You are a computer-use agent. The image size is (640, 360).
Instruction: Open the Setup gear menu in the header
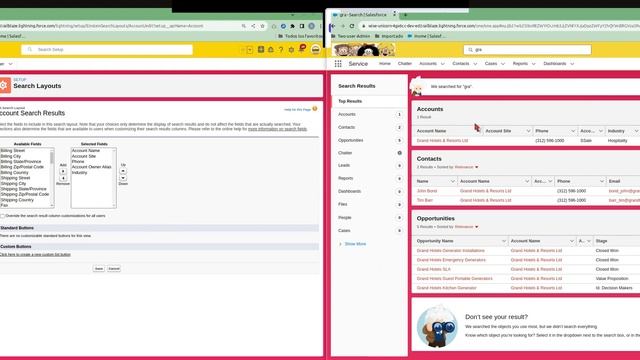click(x=291, y=49)
